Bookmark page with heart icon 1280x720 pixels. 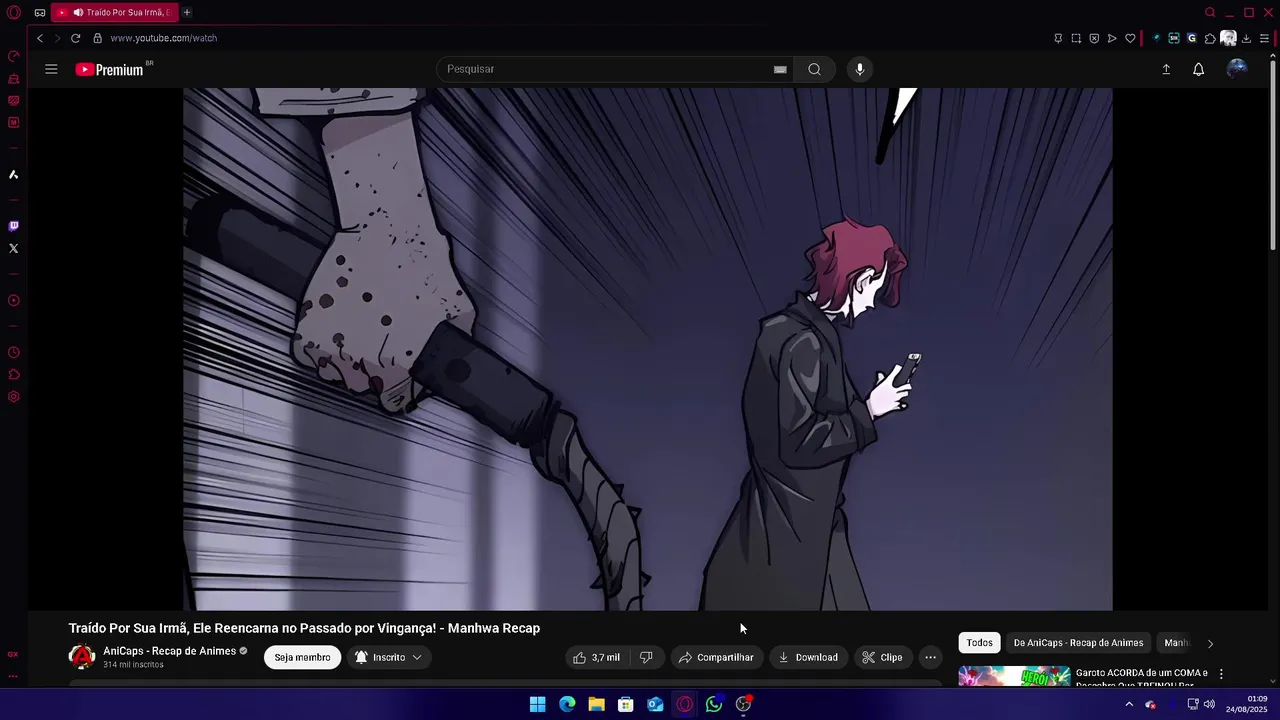(1130, 38)
